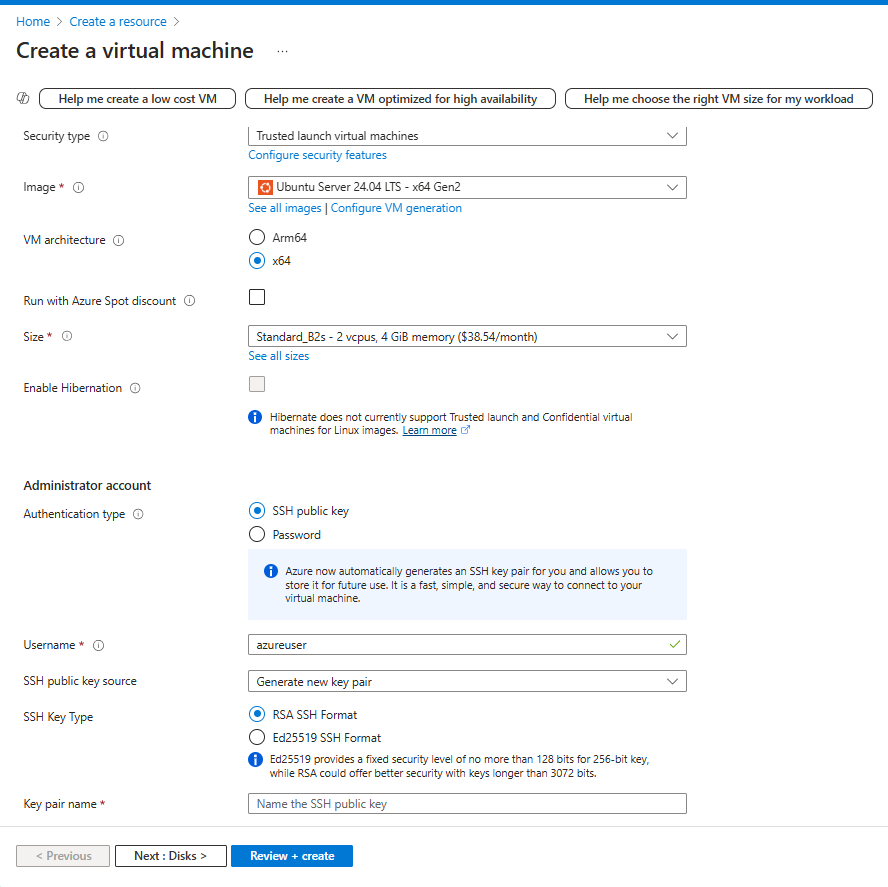Click Help me choose the right VM size

pyautogui.click(x=719, y=99)
